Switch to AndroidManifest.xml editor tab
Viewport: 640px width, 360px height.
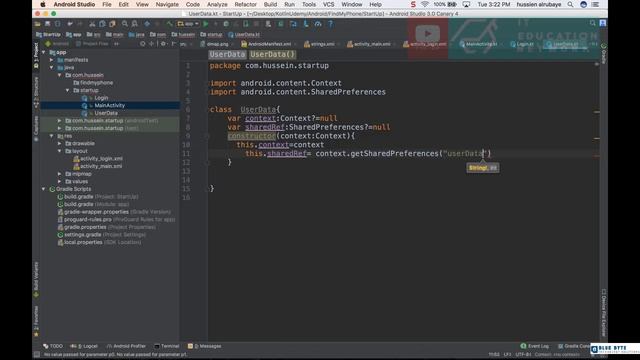pyautogui.click(x=267, y=44)
